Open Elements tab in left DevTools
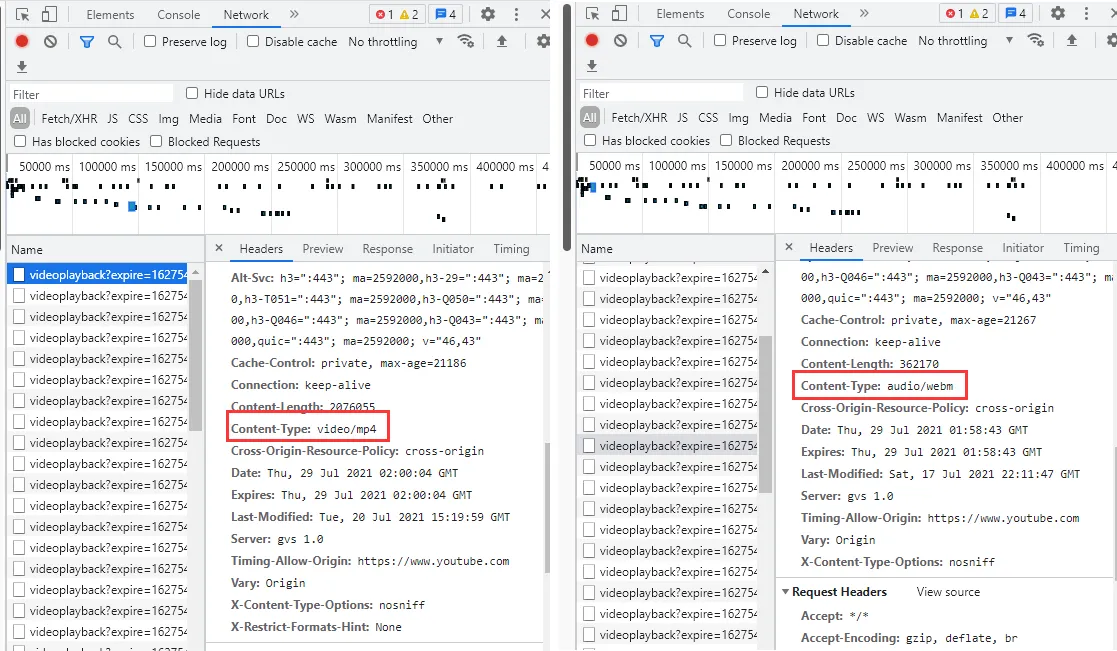The height and width of the screenshot is (651, 1117). point(110,14)
